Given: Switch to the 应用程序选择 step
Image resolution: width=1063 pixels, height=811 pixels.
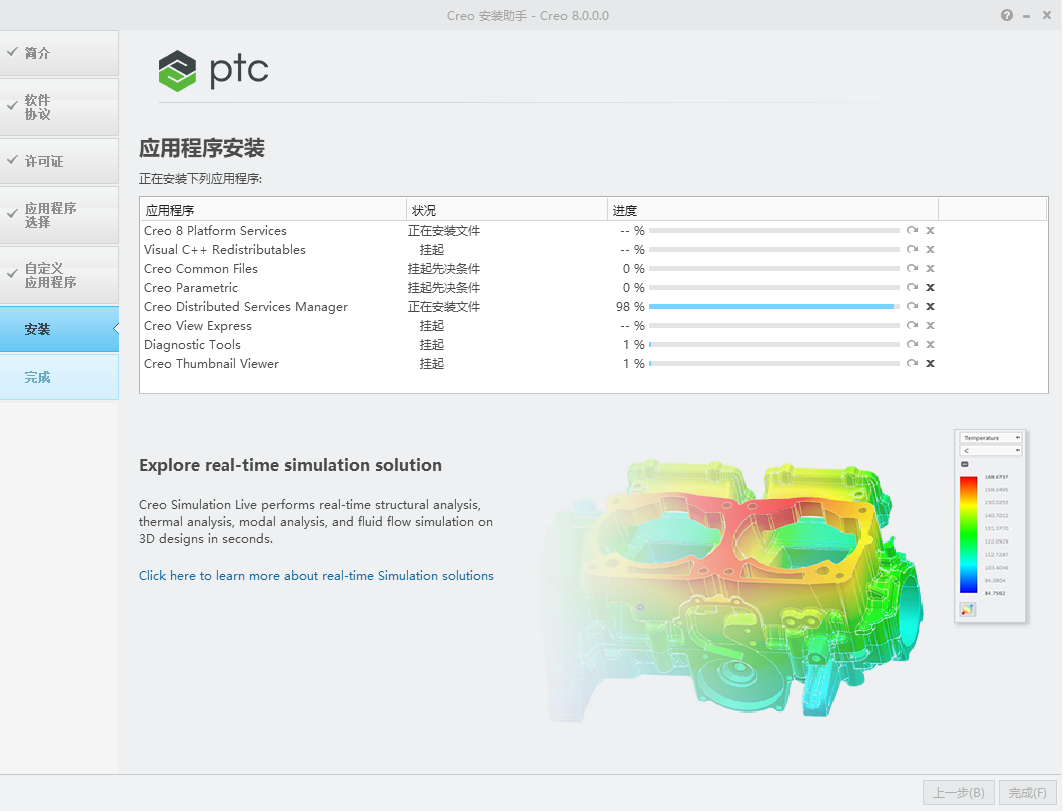Looking at the screenshot, I should [x=59, y=215].
